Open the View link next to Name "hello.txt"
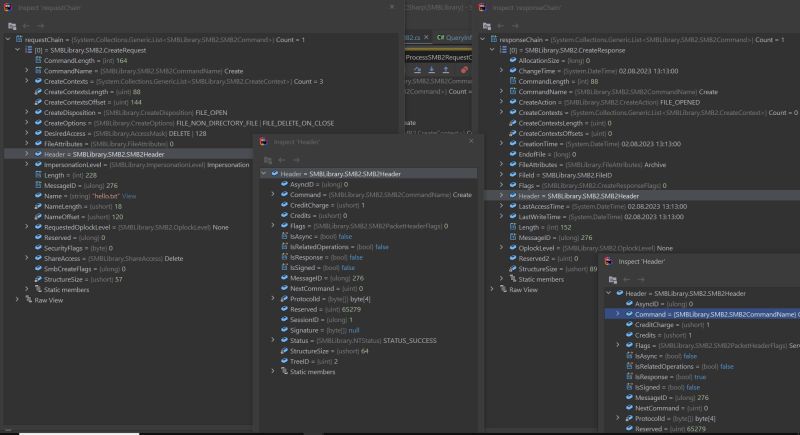This screenshot has height=435, width=800. (129, 196)
